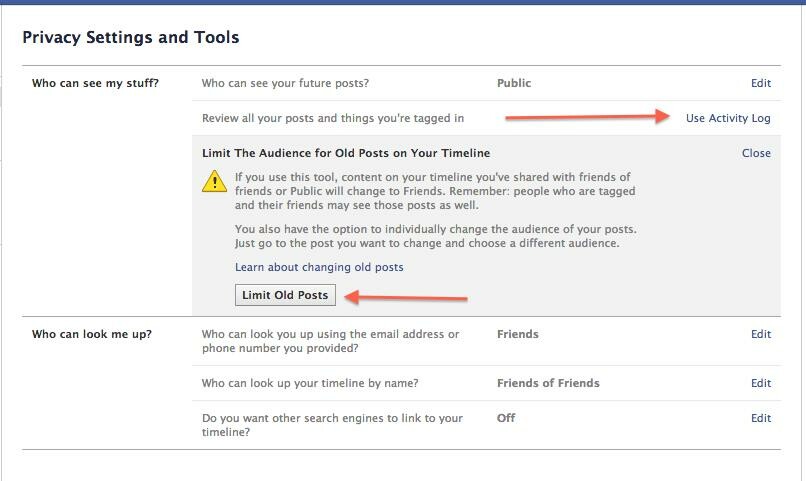Click the Friends lookup value
This screenshot has height=481, width=806.
click(x=518, y=334)
